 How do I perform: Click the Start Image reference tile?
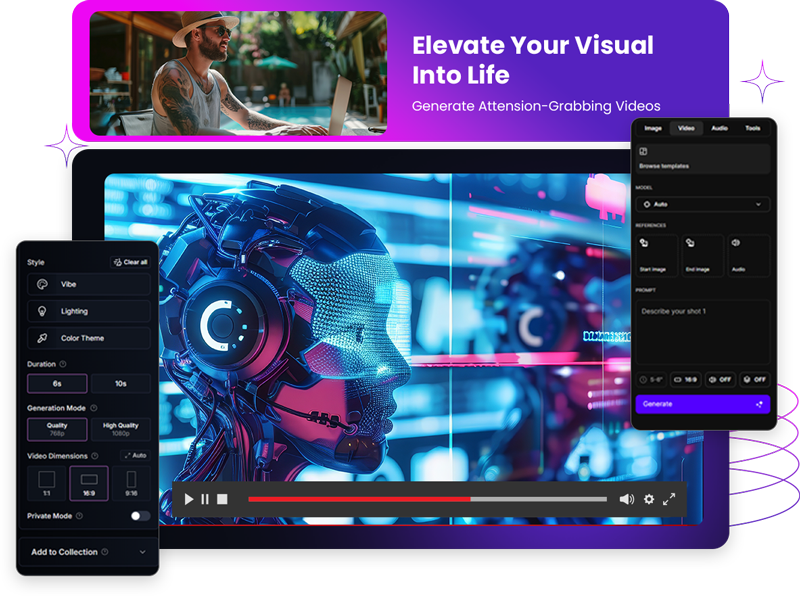[657, 255]
